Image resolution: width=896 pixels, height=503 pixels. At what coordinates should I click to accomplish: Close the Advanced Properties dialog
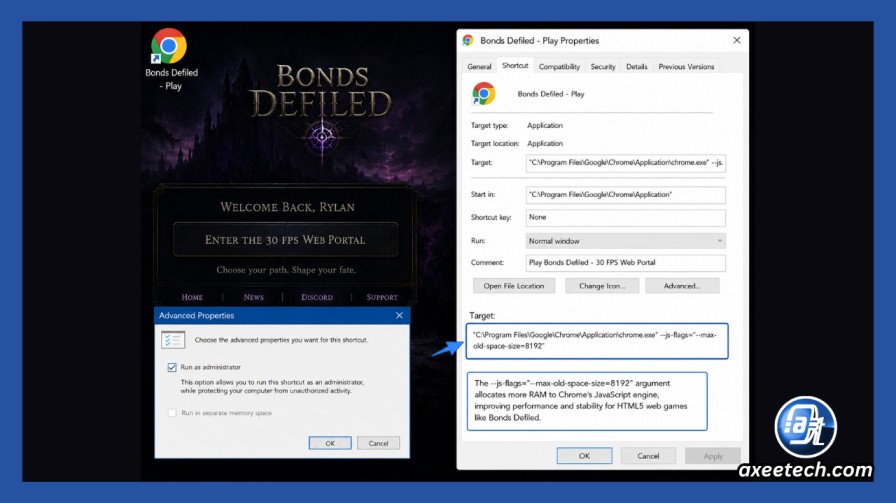399,316
